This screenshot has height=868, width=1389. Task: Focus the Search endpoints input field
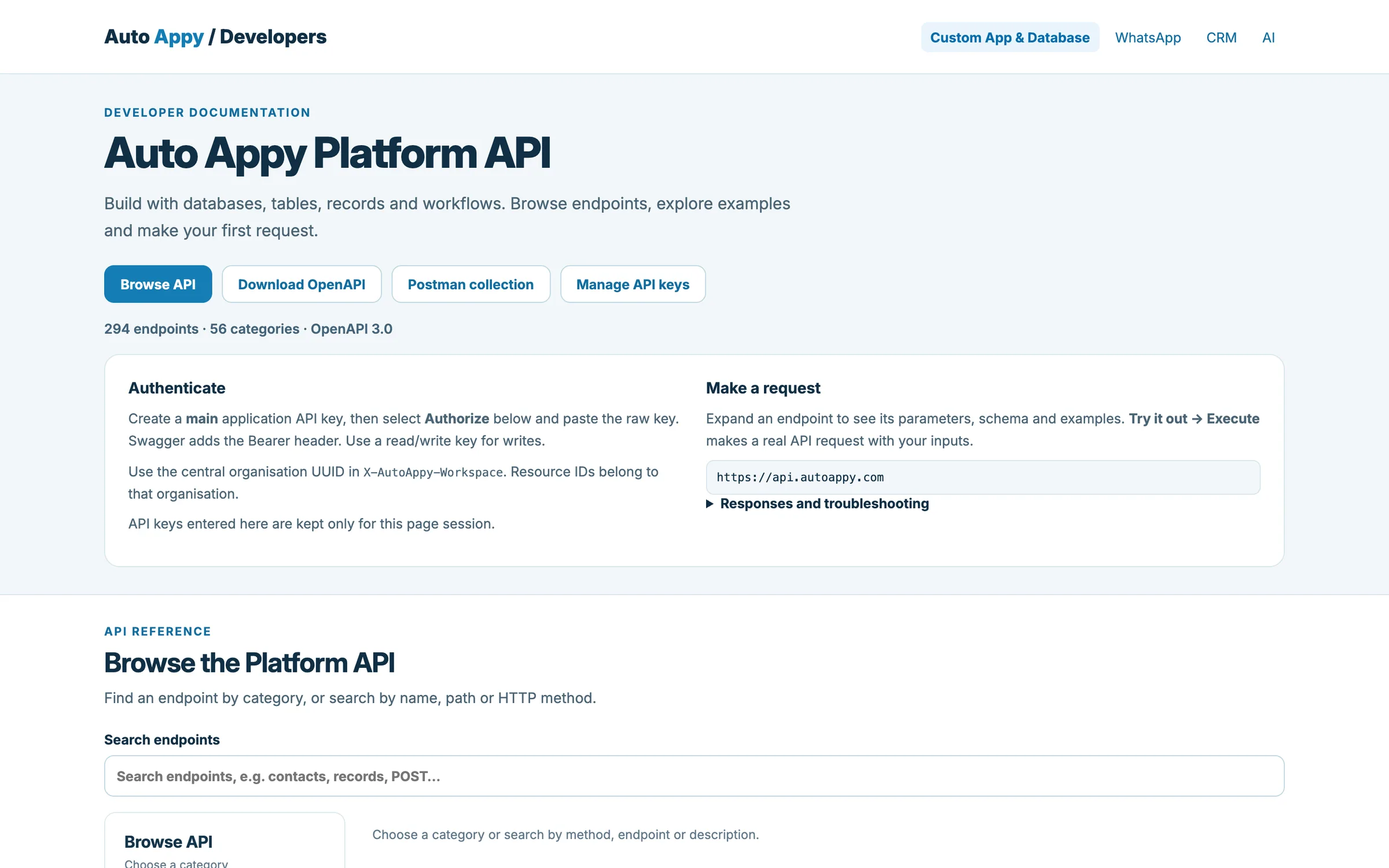[694, 776]
